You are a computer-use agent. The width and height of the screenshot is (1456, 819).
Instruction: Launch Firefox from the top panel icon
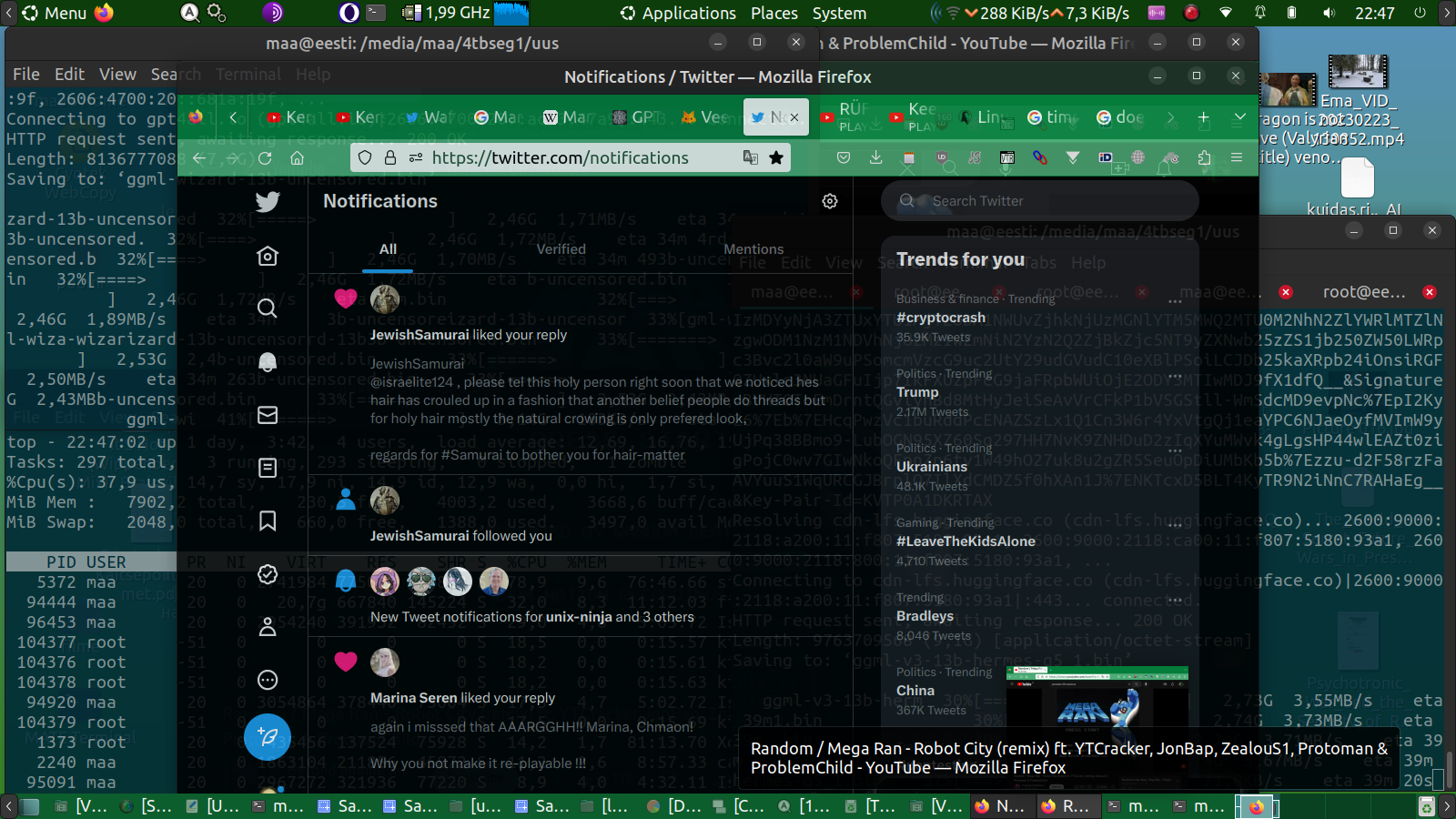pyautogui.click(x=105, y=13)
